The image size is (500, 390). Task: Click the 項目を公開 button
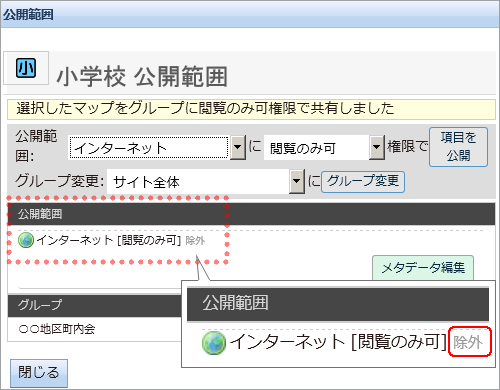[x=458, y=147]
